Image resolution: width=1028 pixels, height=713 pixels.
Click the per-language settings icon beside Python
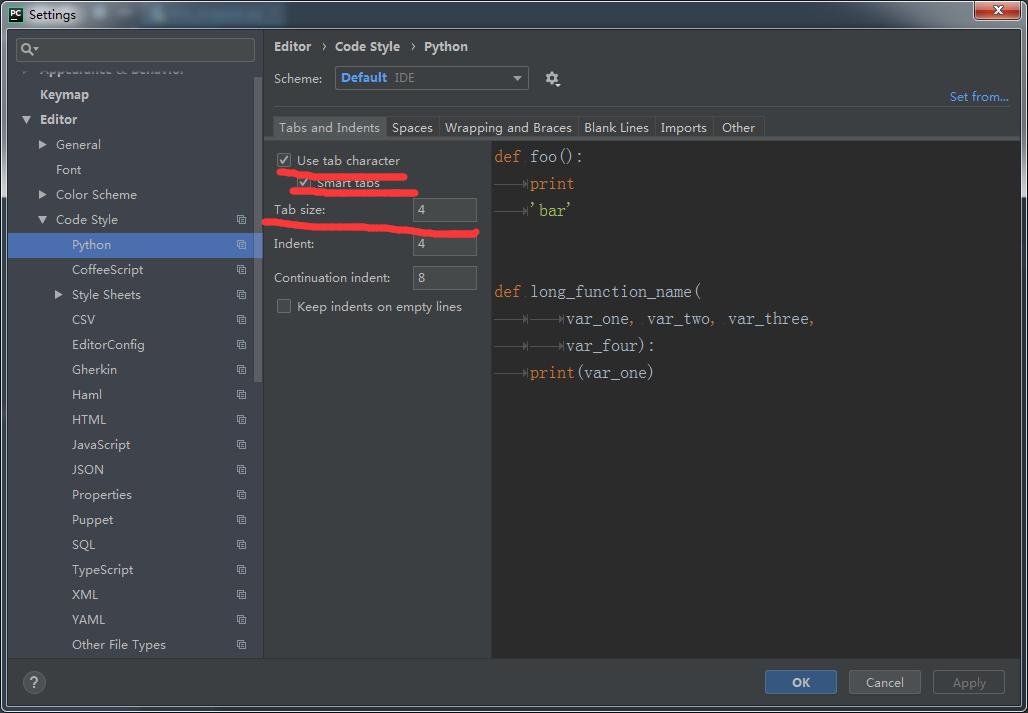[x=240, y=244]
